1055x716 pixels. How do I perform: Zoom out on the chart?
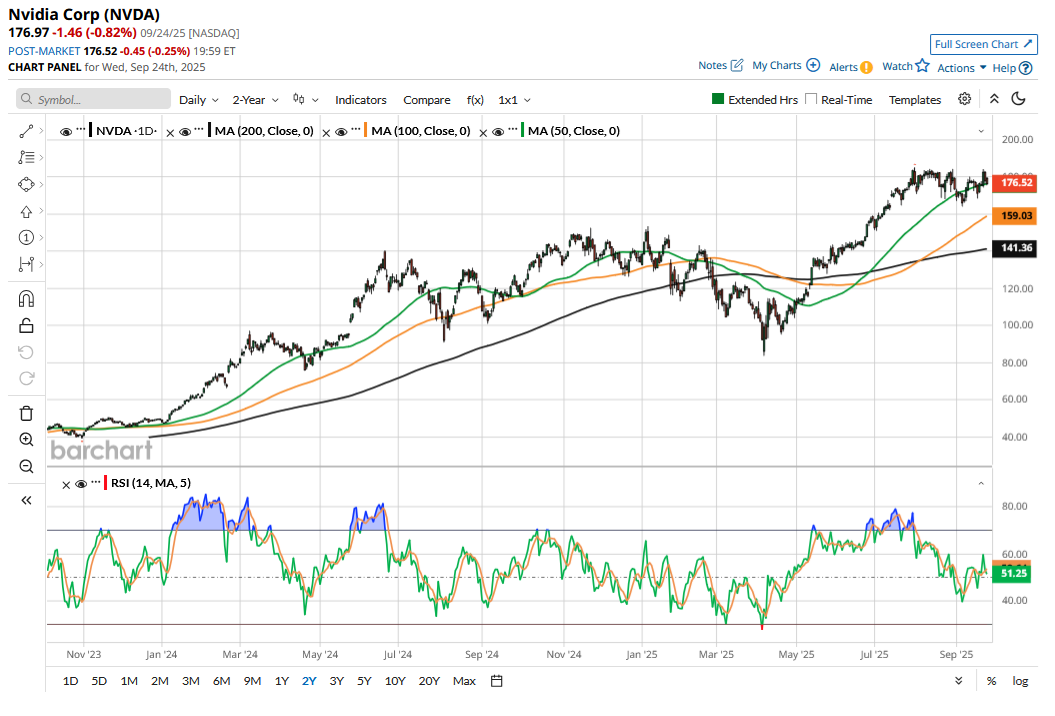pos(26,466)
